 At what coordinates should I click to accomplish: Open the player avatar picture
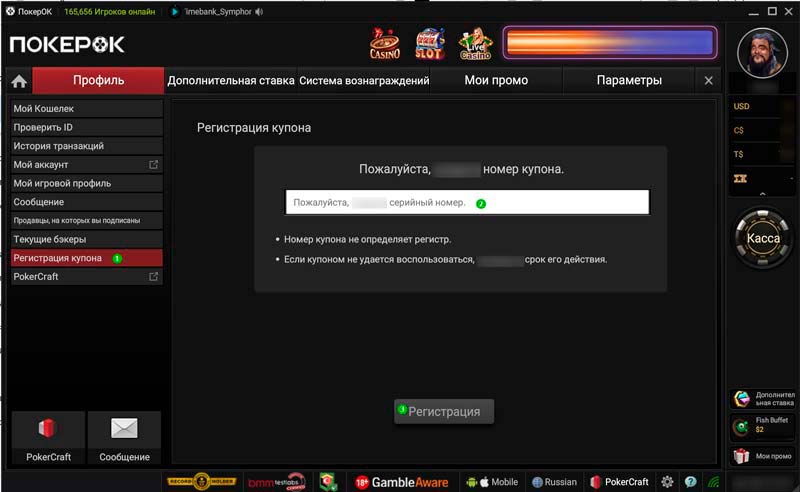click(762, 53)
